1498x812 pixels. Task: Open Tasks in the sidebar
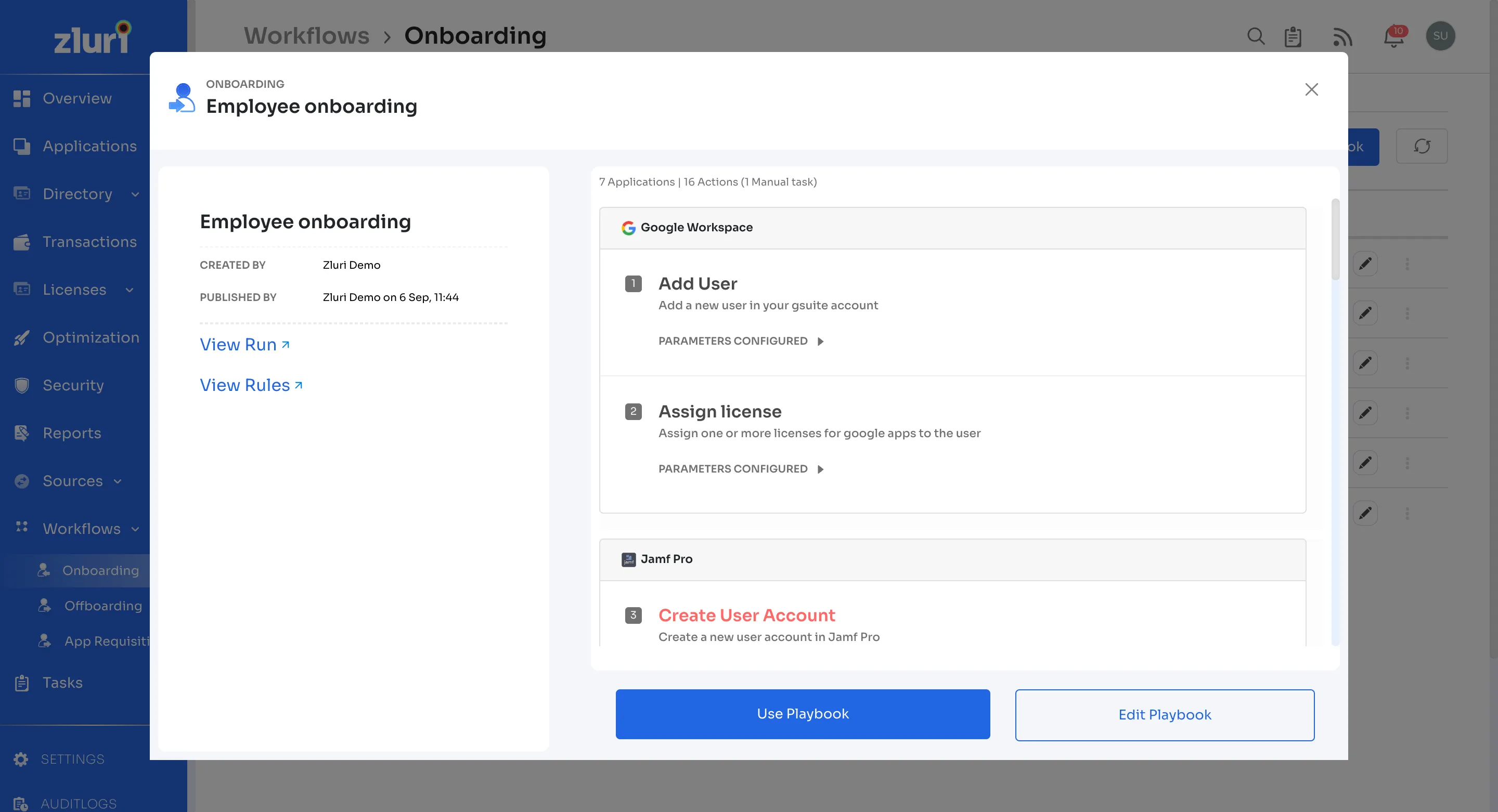coord(62,683)
